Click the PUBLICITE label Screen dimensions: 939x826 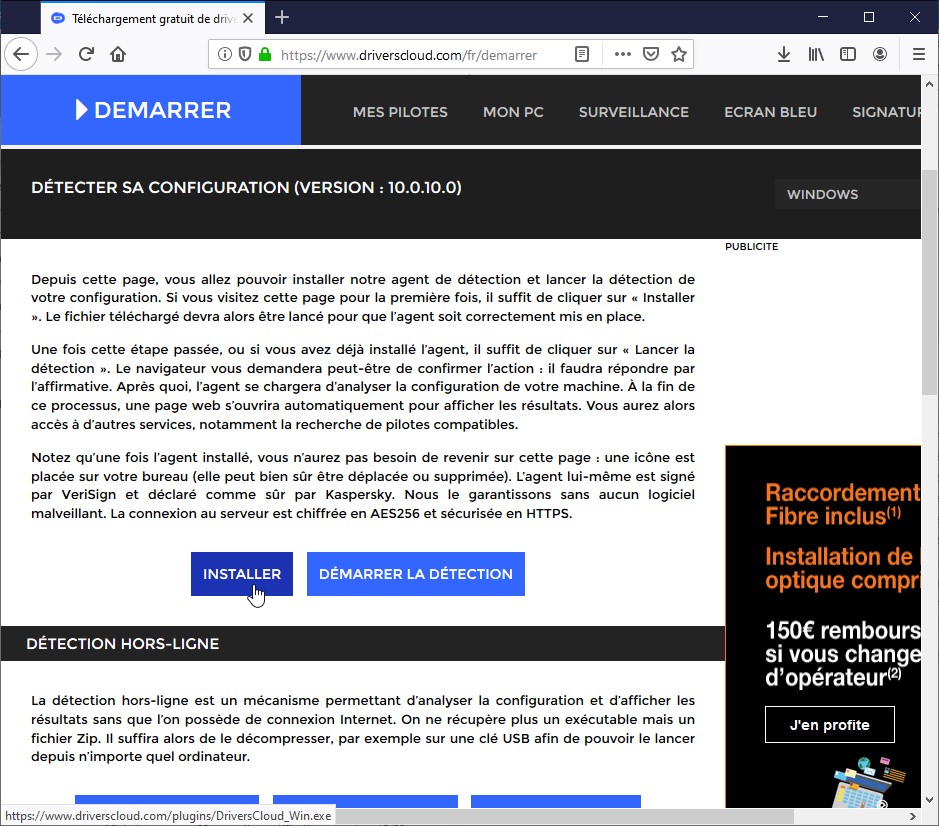[752, 247]
